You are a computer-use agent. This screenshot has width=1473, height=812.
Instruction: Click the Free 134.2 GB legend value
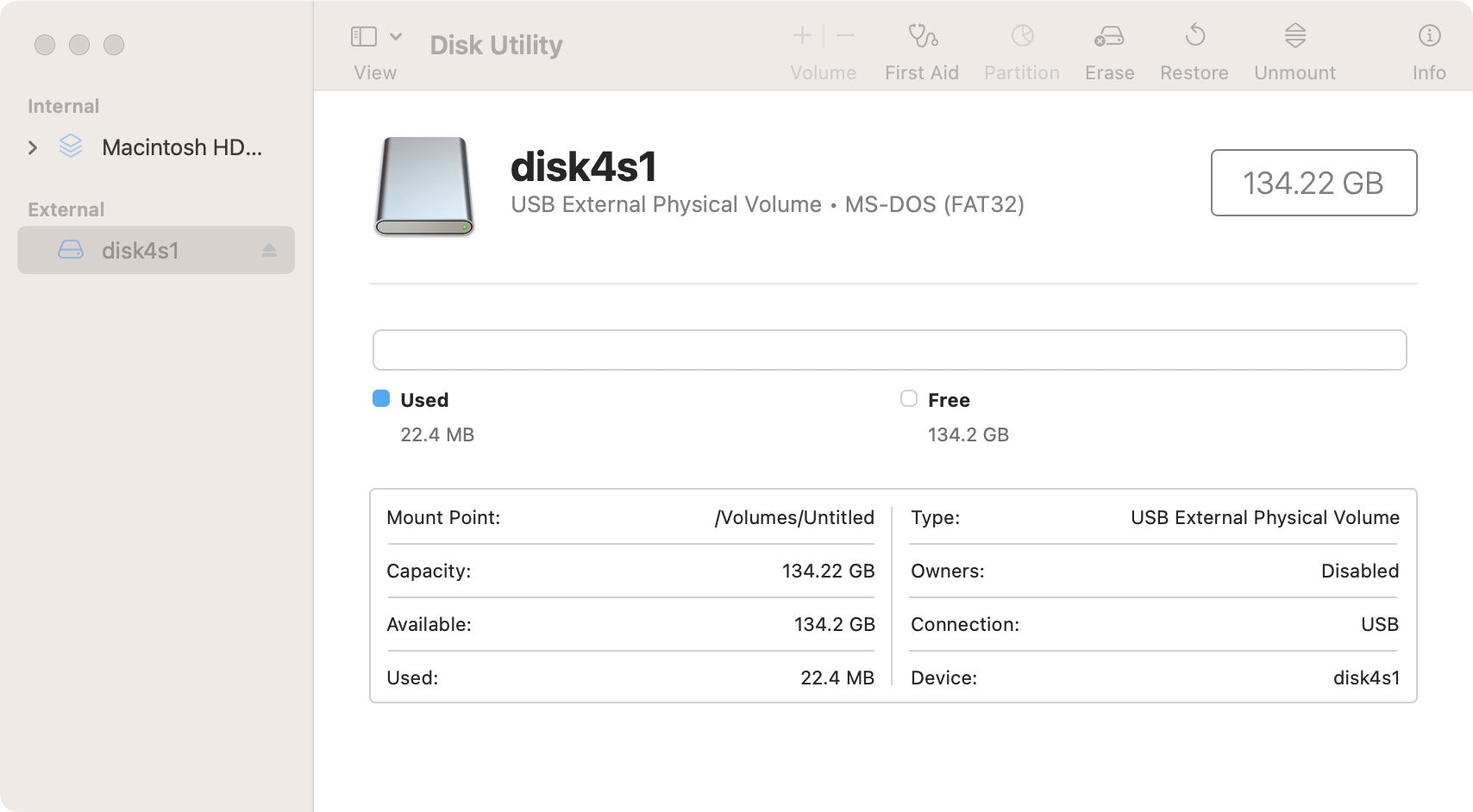pos(968,434)
